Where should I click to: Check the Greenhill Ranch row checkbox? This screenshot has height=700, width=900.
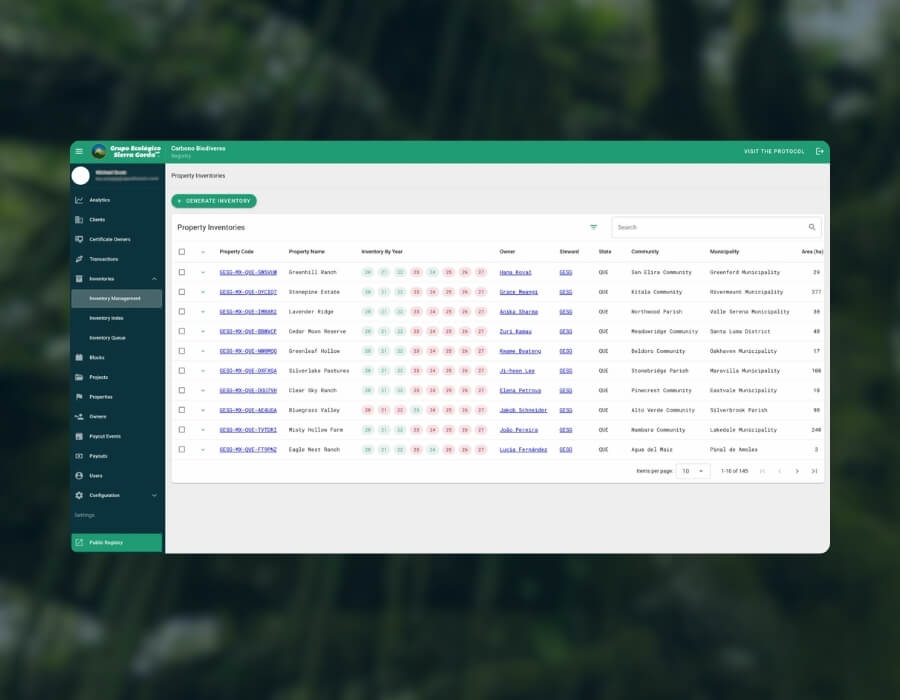[182, 273]
